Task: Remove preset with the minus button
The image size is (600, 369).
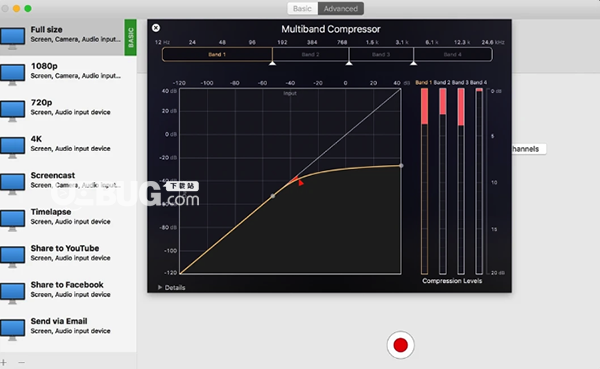Action: click(x=21, y=362)
